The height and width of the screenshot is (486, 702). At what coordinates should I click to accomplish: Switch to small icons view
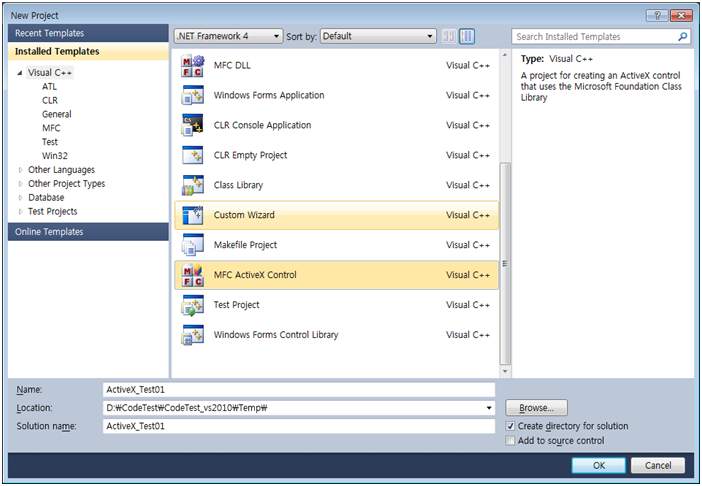[449, 36]
